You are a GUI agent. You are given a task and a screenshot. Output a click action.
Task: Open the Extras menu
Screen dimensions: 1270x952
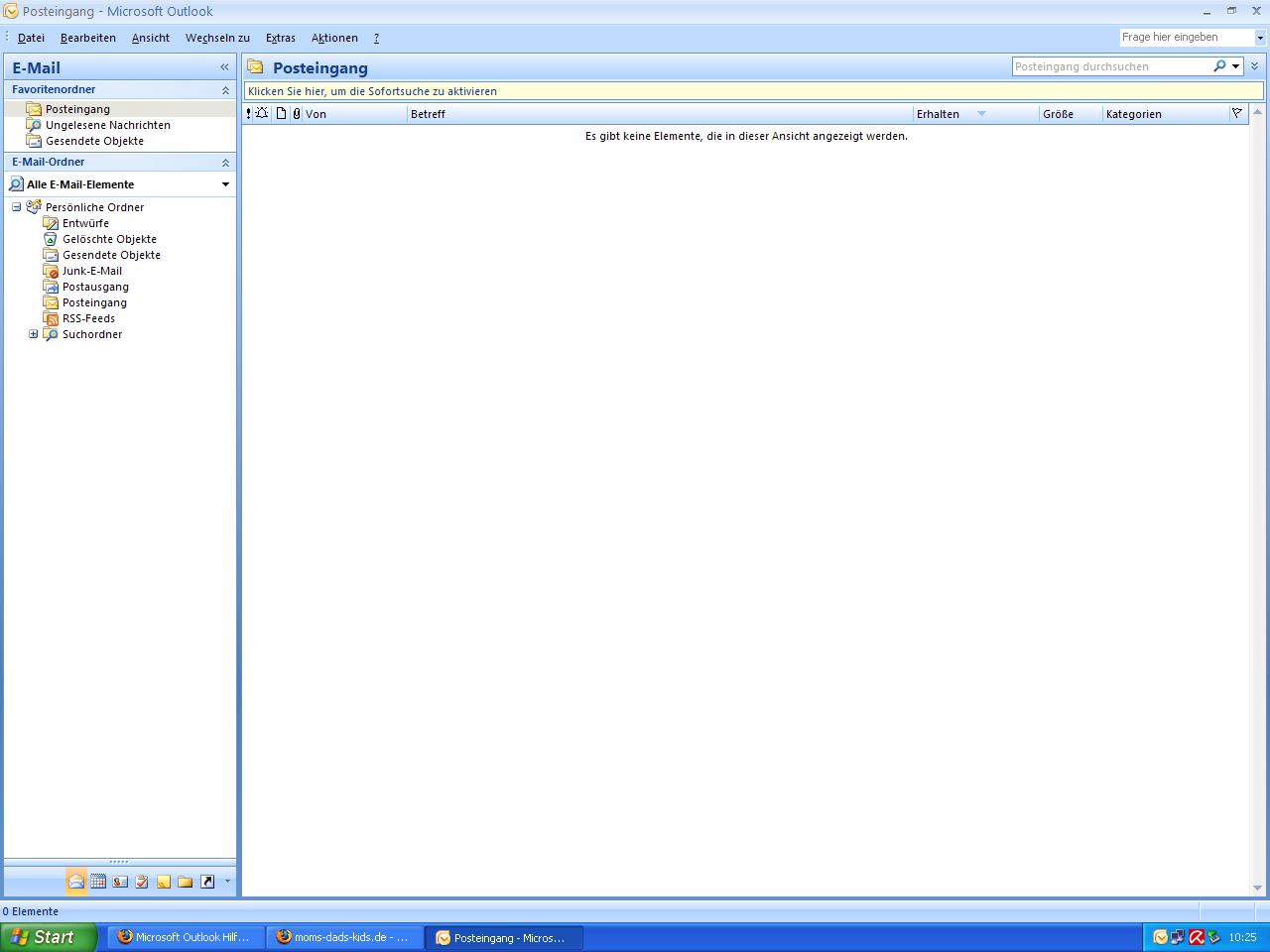[x=281, y=38]
